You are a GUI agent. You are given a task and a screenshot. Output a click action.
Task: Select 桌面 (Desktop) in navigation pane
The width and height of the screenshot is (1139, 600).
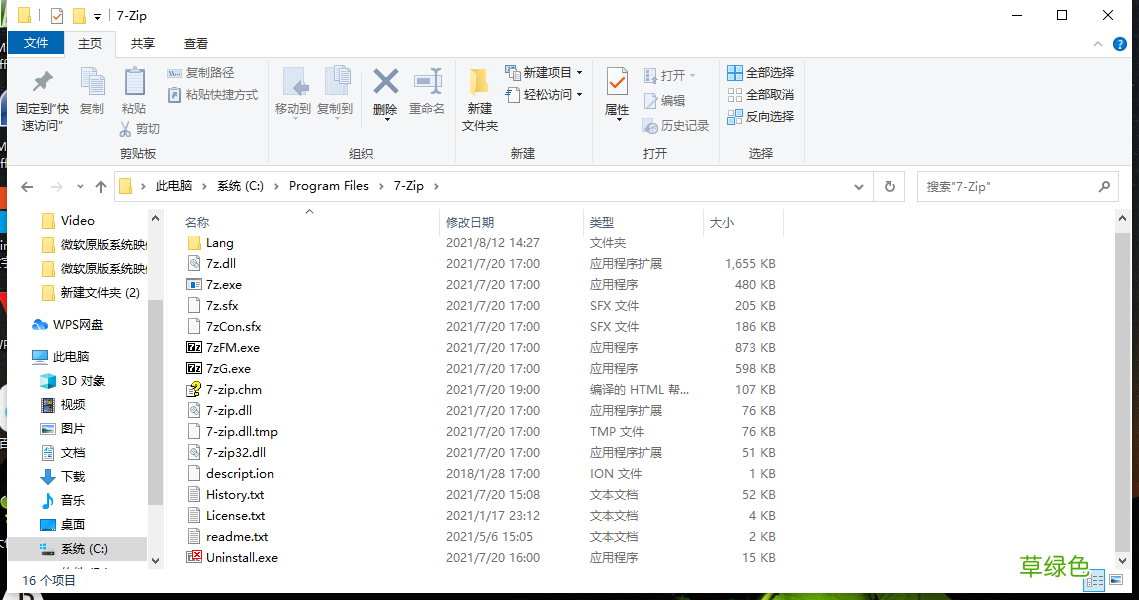(x=73, y=524)
